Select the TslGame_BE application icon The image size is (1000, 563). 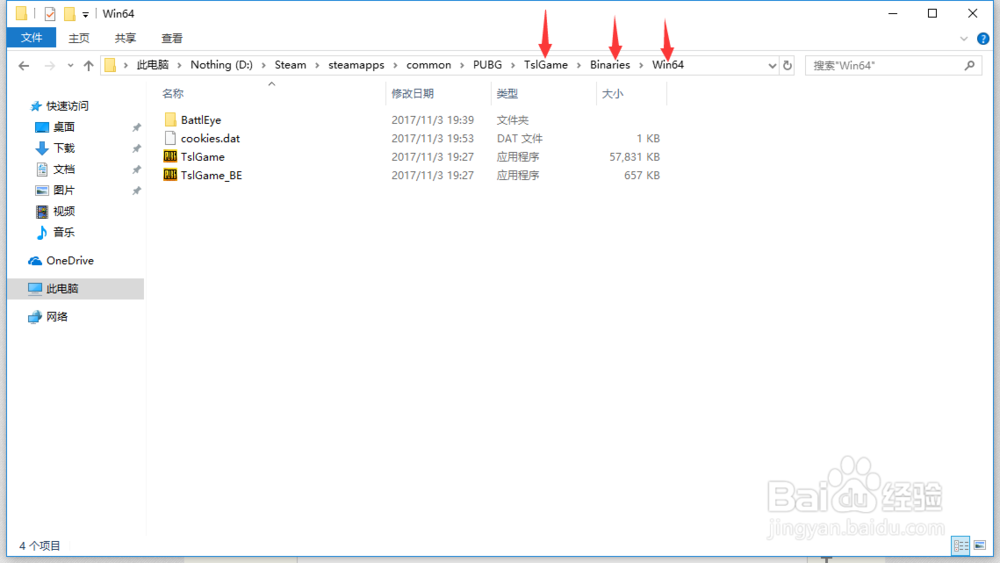170,175
